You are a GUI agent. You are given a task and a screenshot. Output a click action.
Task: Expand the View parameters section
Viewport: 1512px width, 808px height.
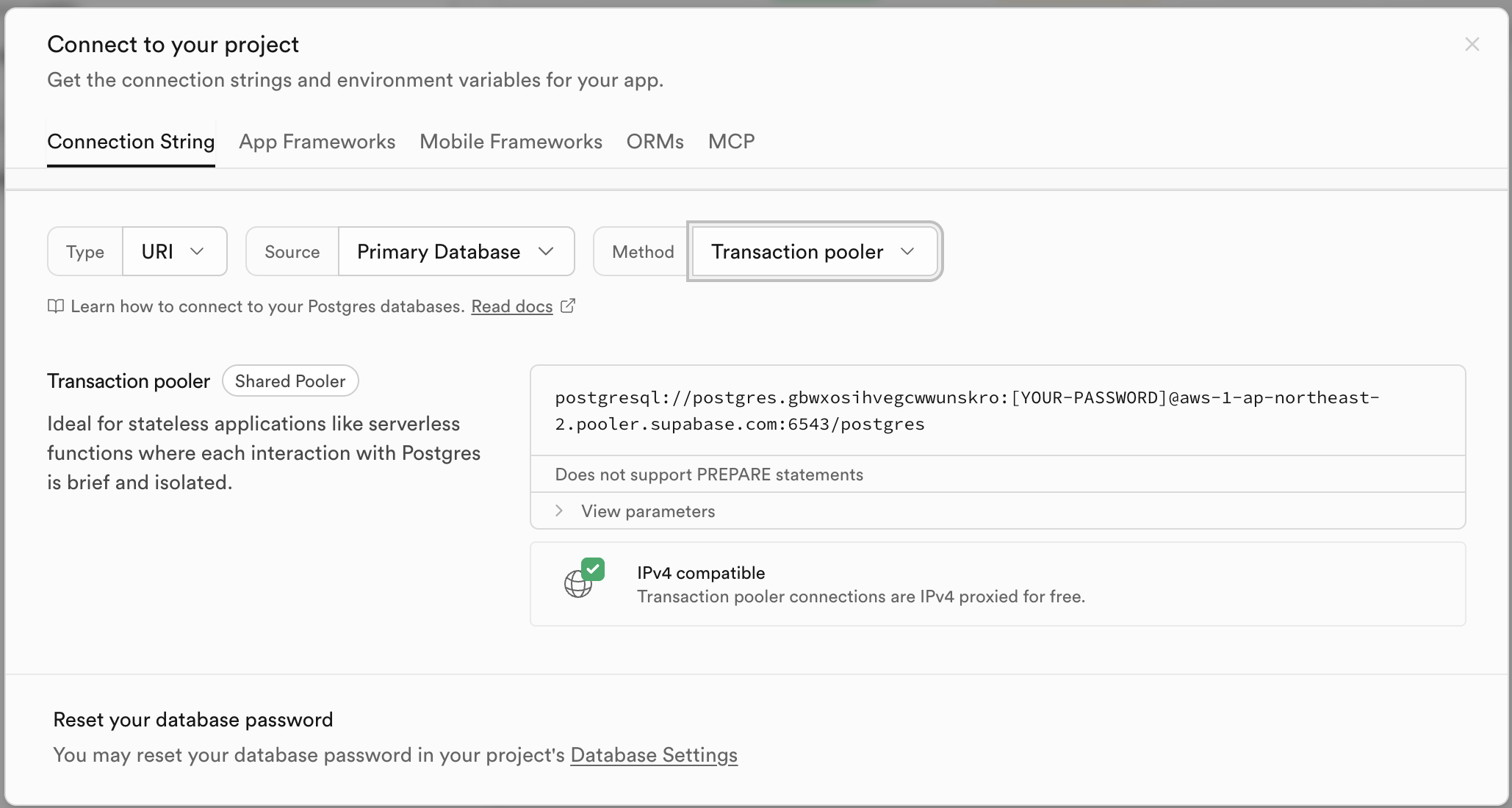pyautogui.click(x=648, y=511)
